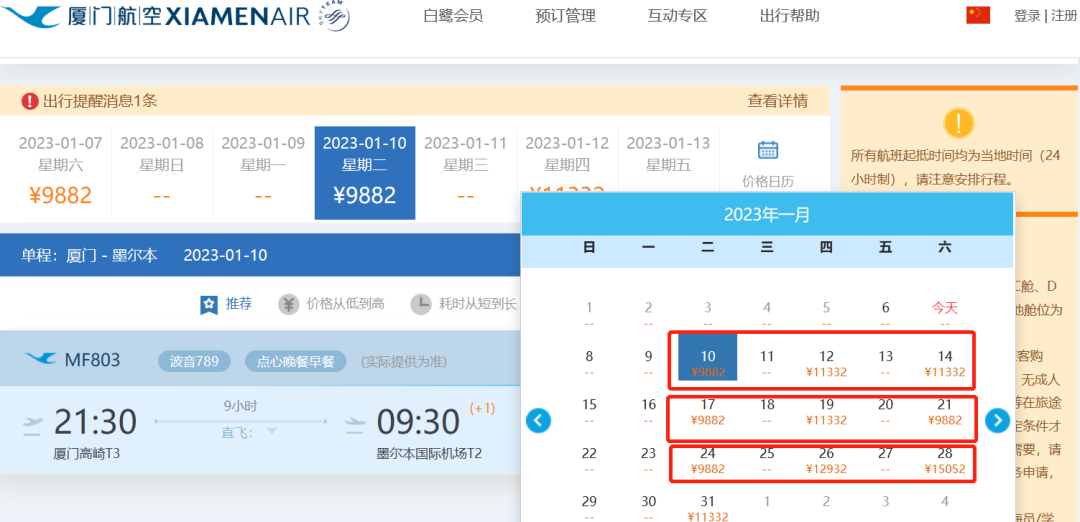Open 查看详情 for travel alerts
This screenshot has height=522, width=1080.
778,101
